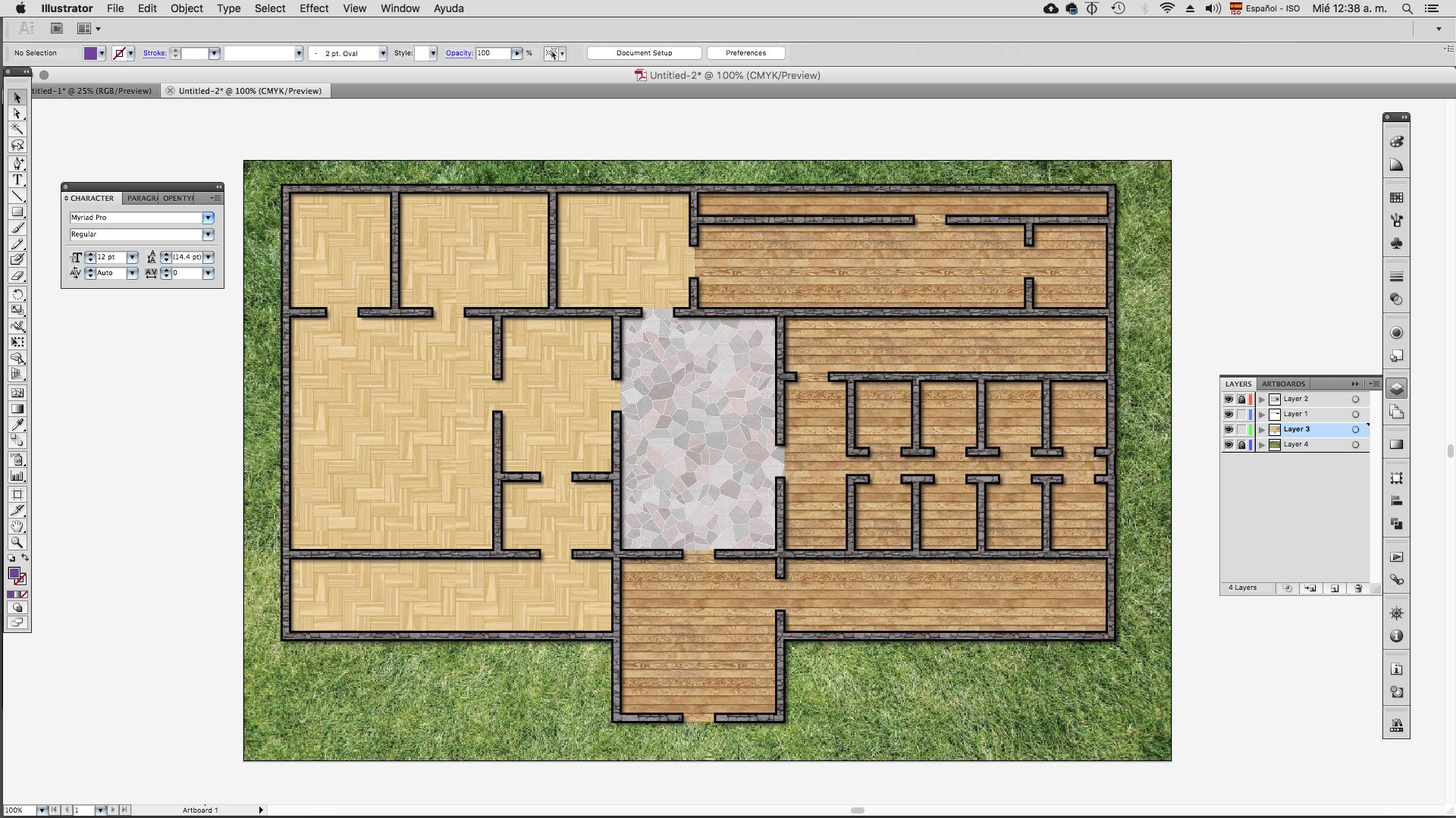
Task: Select the Gradient tool
Action: [x=17, y=409]
